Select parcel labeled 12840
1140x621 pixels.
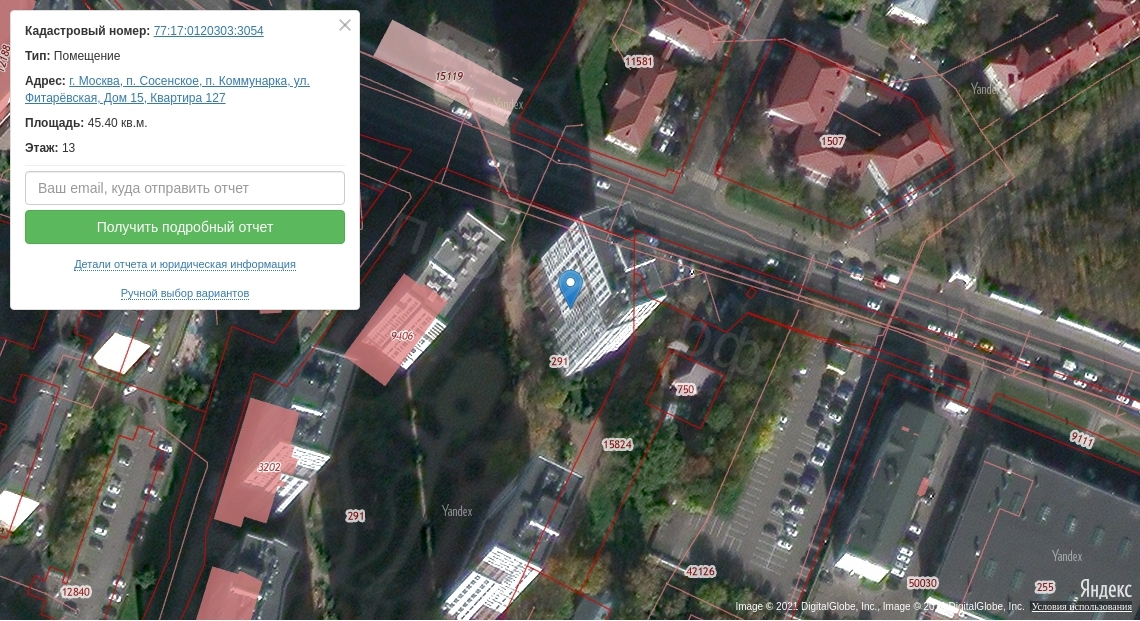(76, 592)
